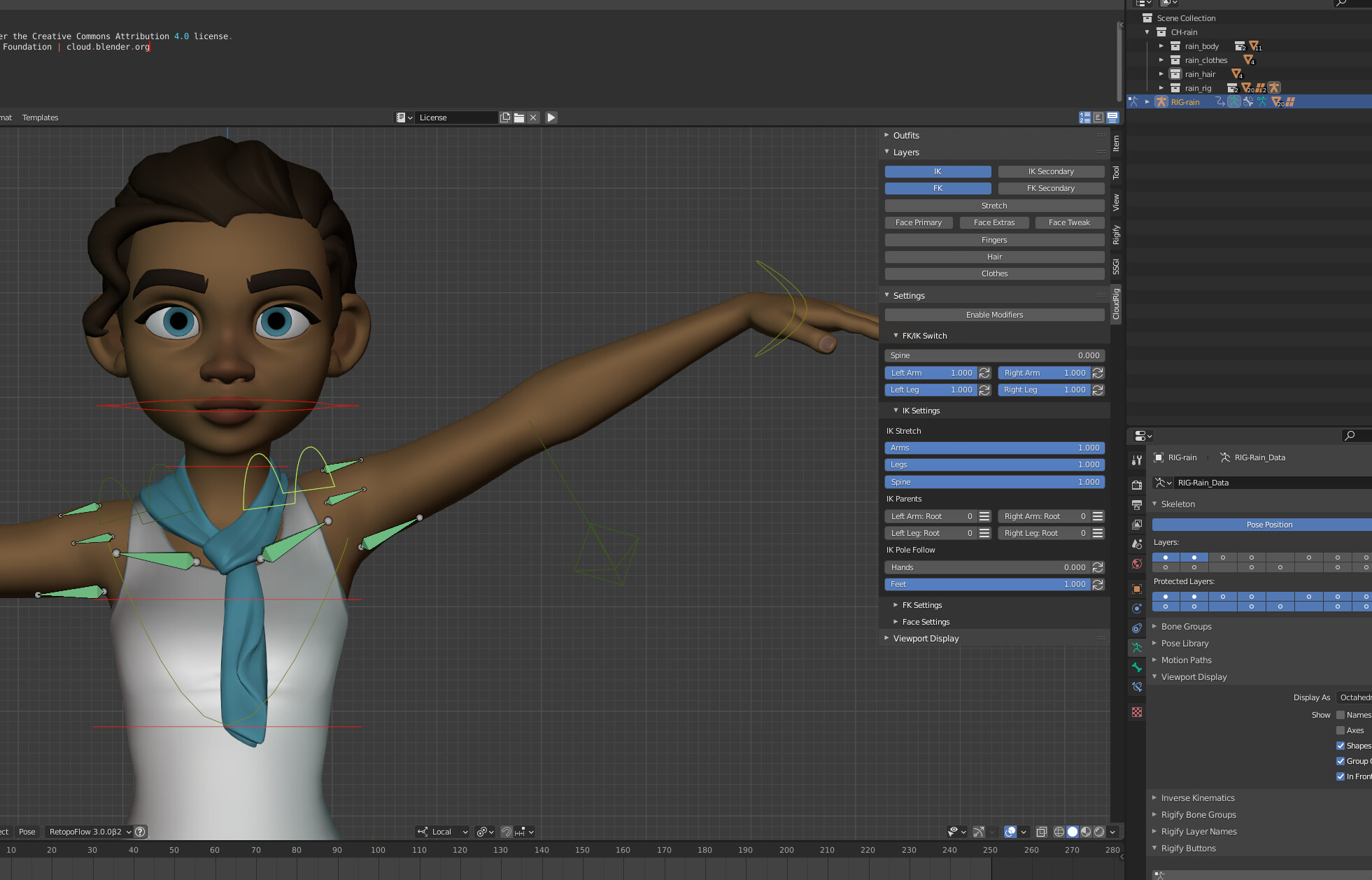
Task: Open the Display As Octahedral dropdown
Action: [1354, 697]
